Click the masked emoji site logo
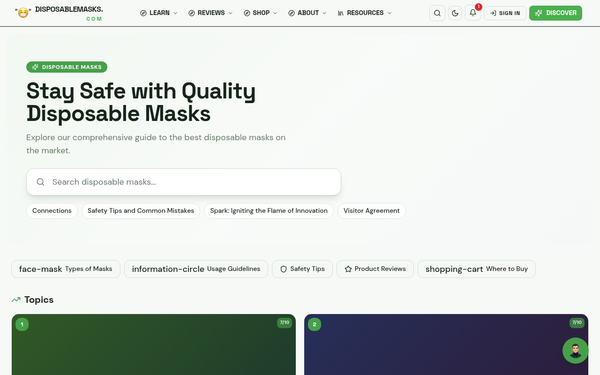Screen dimensions: 600x375 (x=23, y=13)
